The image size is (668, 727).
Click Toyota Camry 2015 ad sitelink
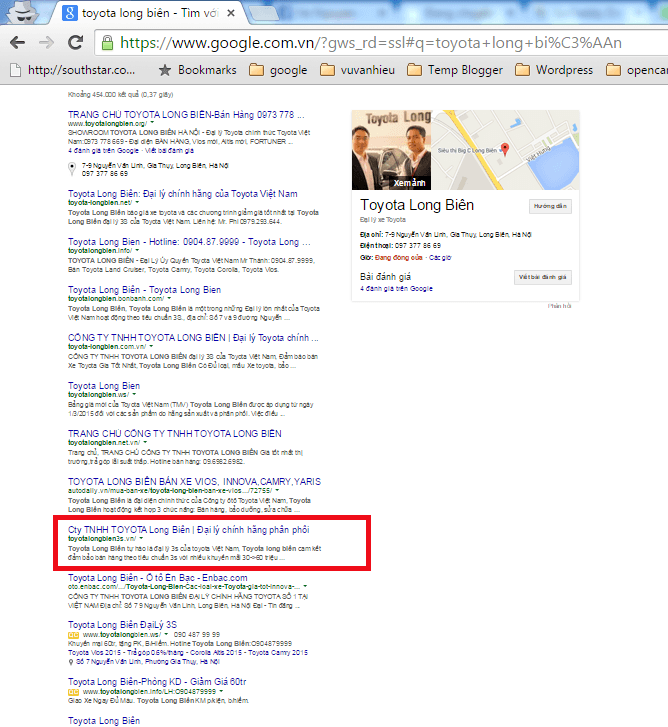pyautogui.click(x=278, y=652)
